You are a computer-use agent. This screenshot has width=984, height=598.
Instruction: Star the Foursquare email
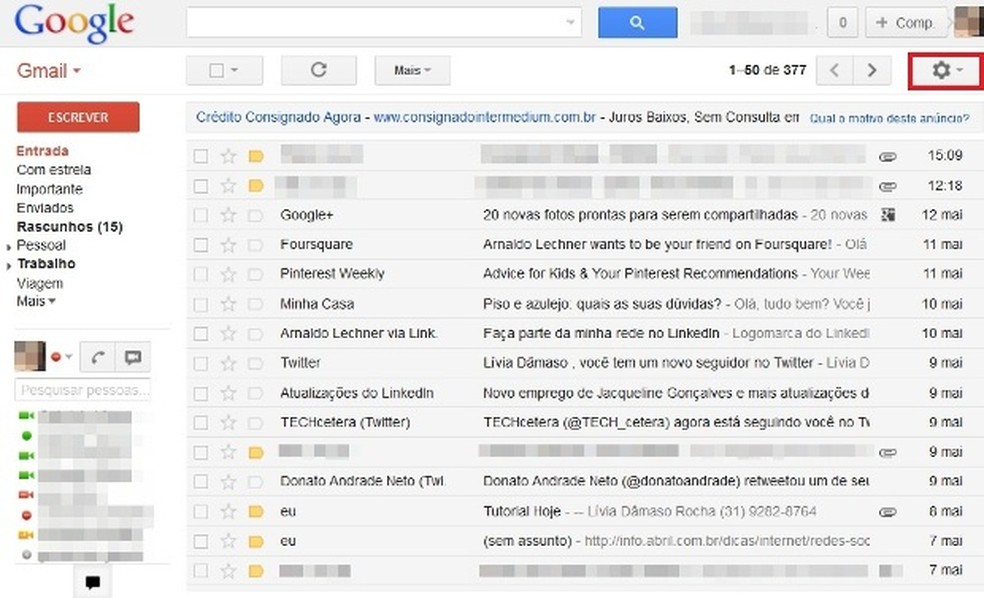point(227,244)
